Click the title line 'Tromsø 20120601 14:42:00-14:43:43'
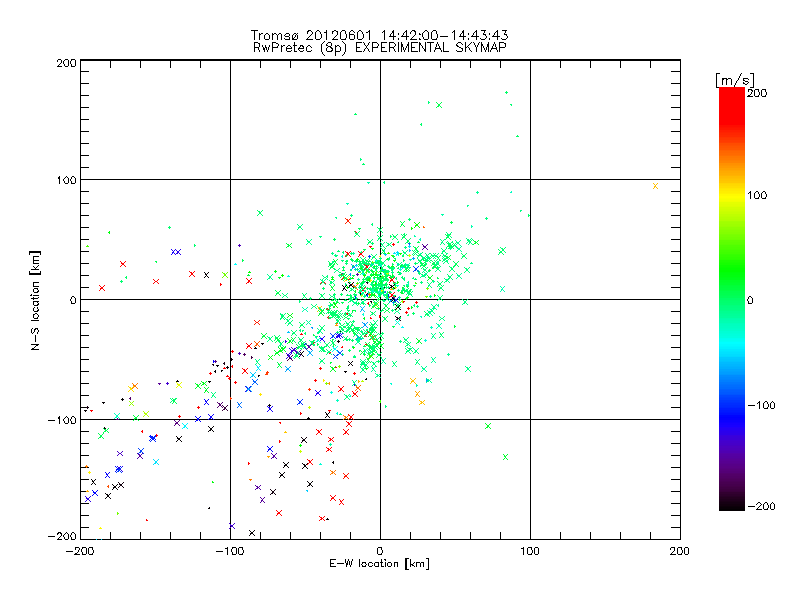800x600 pixels. 379,35
